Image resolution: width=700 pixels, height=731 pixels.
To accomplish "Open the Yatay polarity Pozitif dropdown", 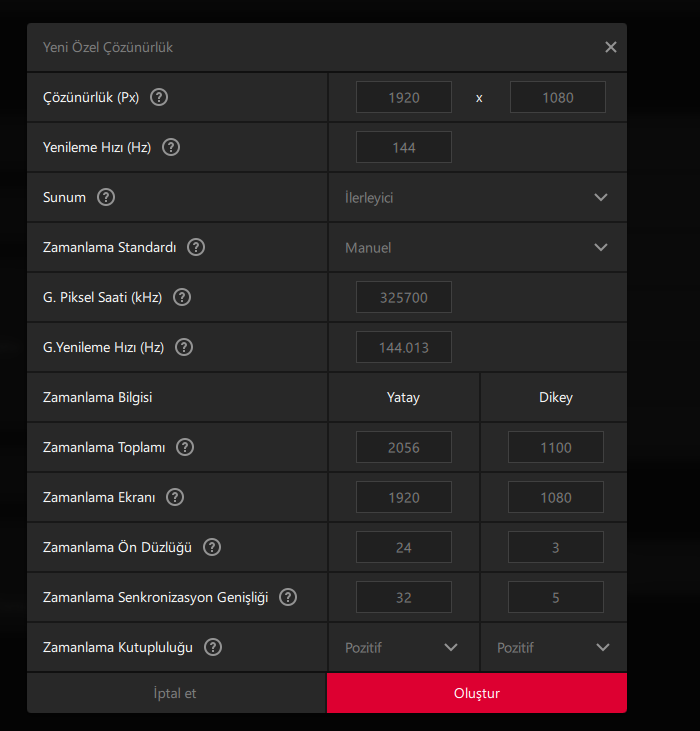I will point(404,647).
